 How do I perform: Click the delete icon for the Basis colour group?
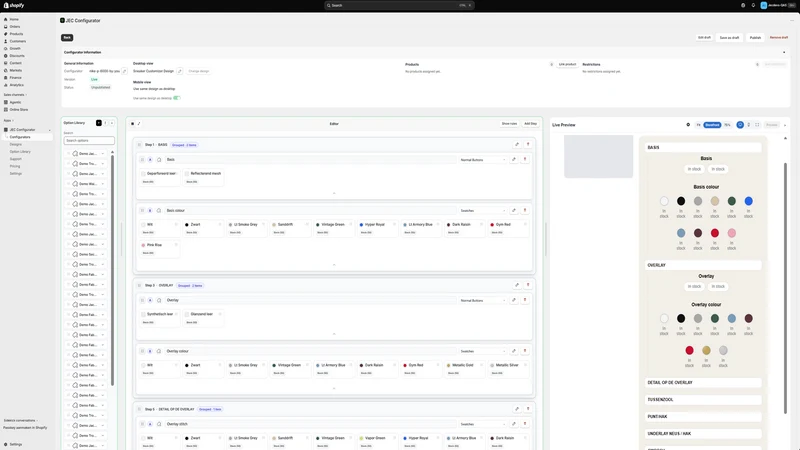pos(524,210)
